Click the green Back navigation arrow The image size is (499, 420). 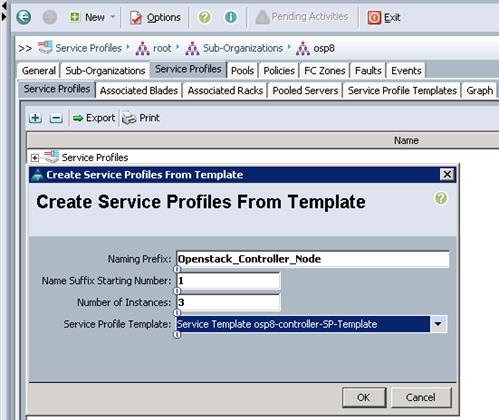24,17
